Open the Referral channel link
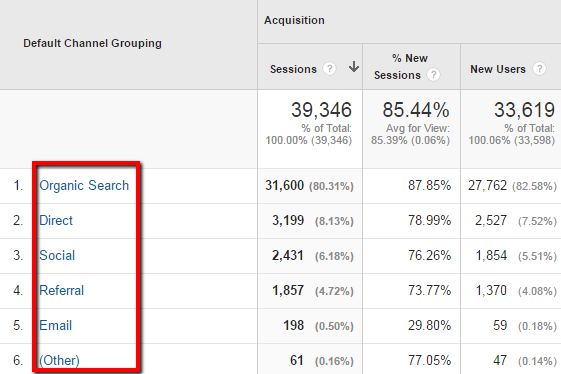The image size is (561, 374). [x=62, y=290]
